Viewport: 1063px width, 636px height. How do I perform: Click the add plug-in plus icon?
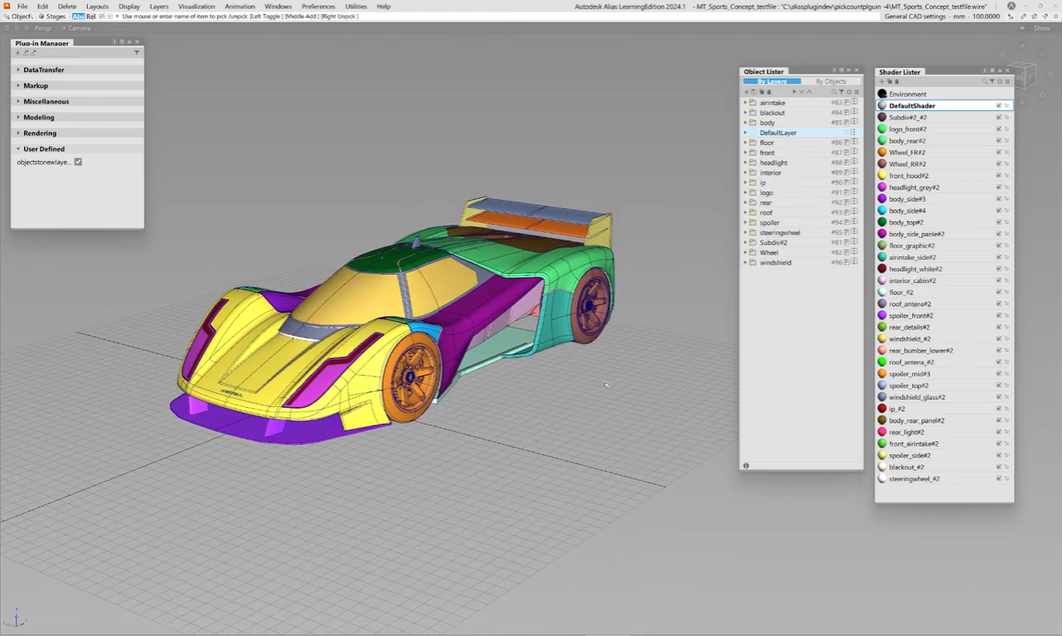click(x=17, y=52)
